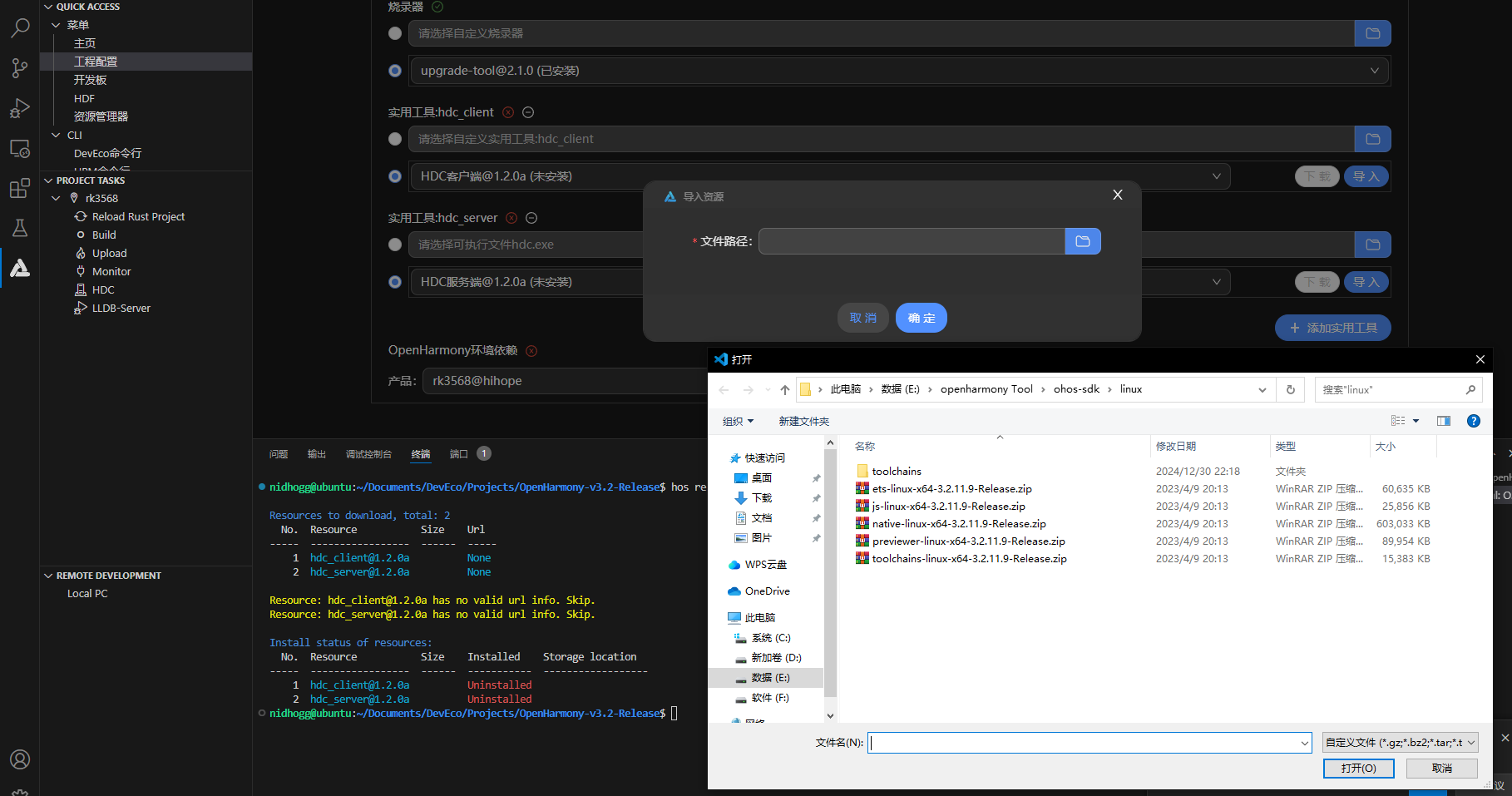This screenshot has width=1512, height=796.
Task: Open Extensions view in activity bar
Action: coord(20,189)
